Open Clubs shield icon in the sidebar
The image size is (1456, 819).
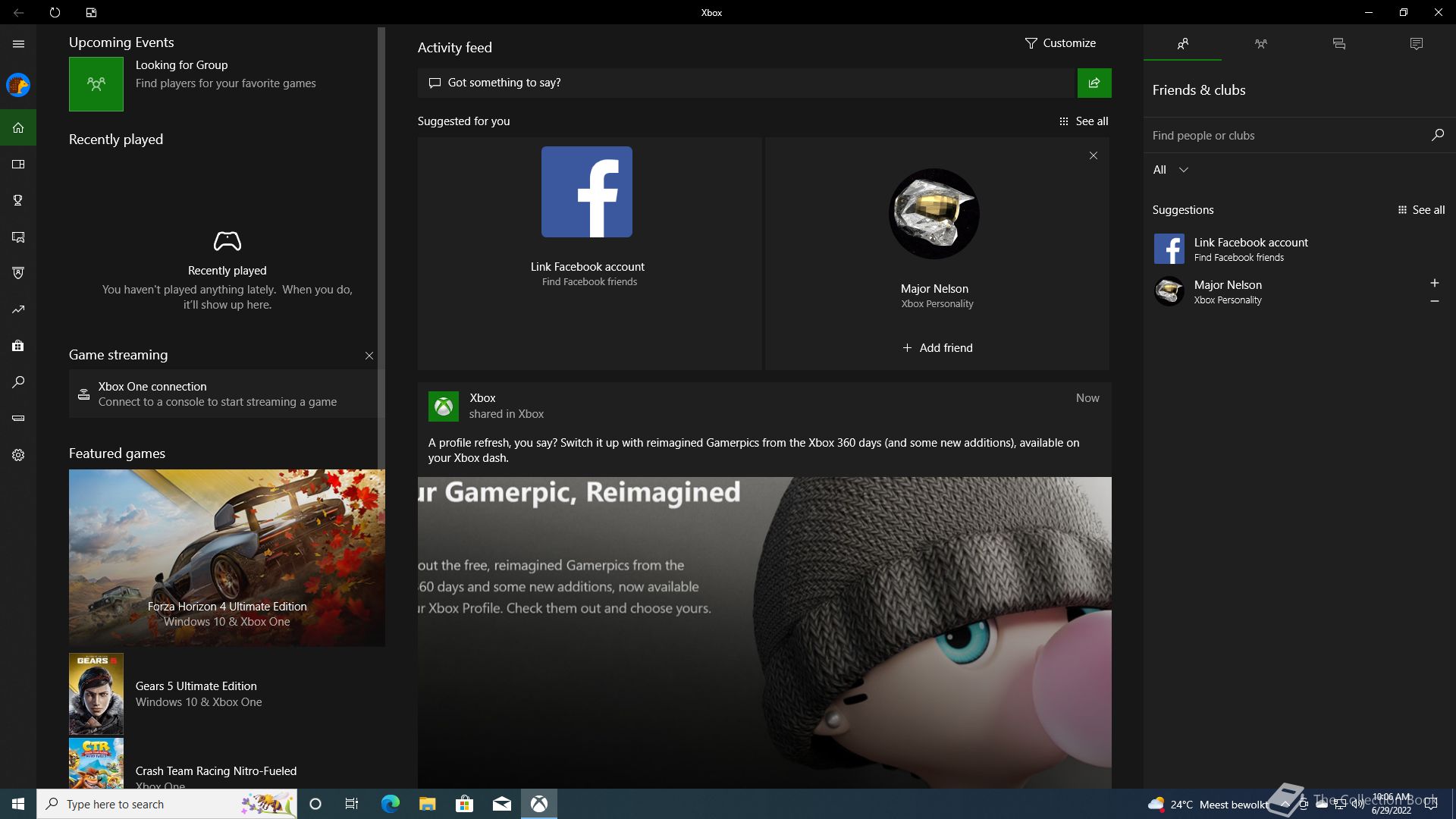pos(18,273)
